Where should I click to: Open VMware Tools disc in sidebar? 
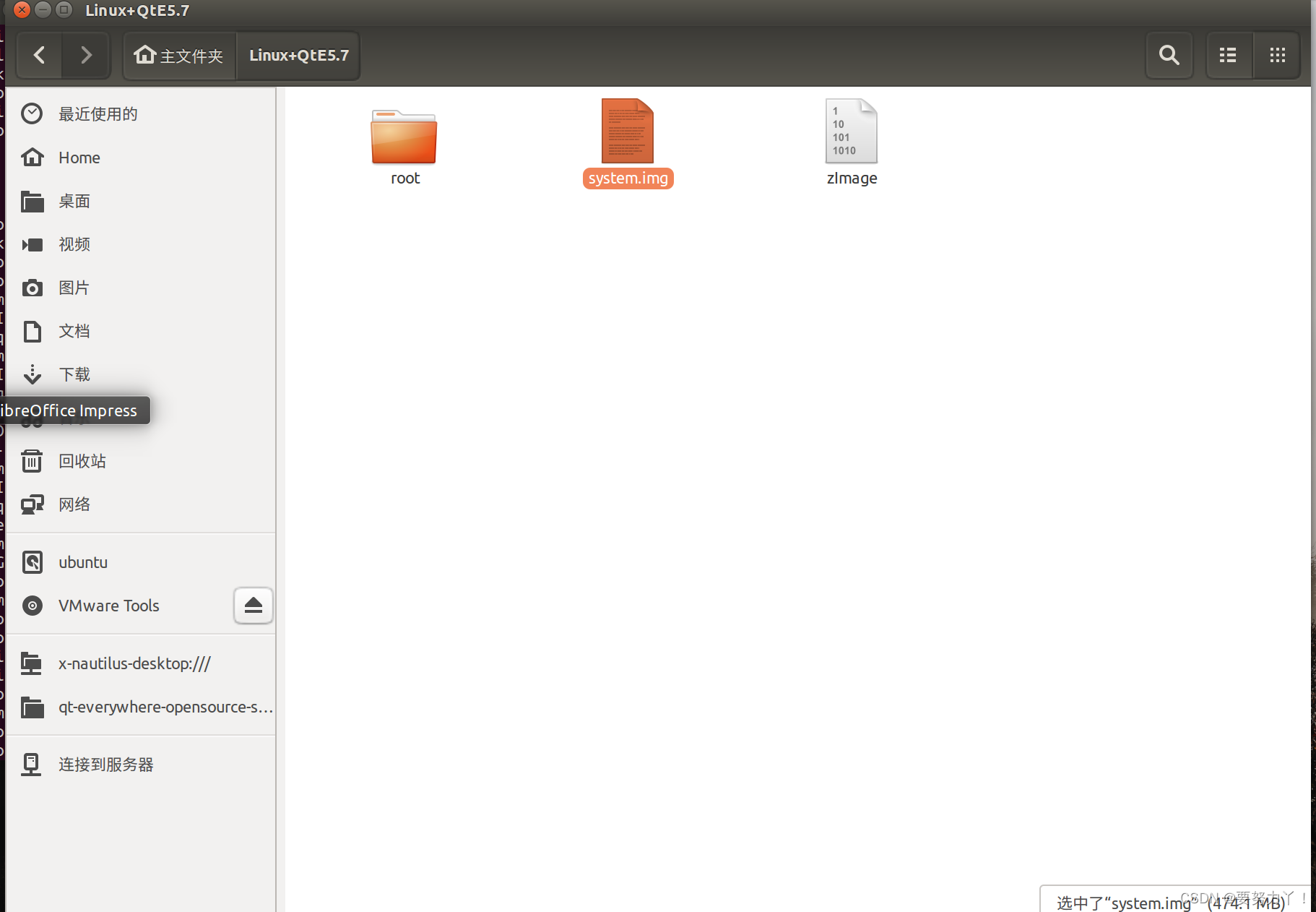119,605
